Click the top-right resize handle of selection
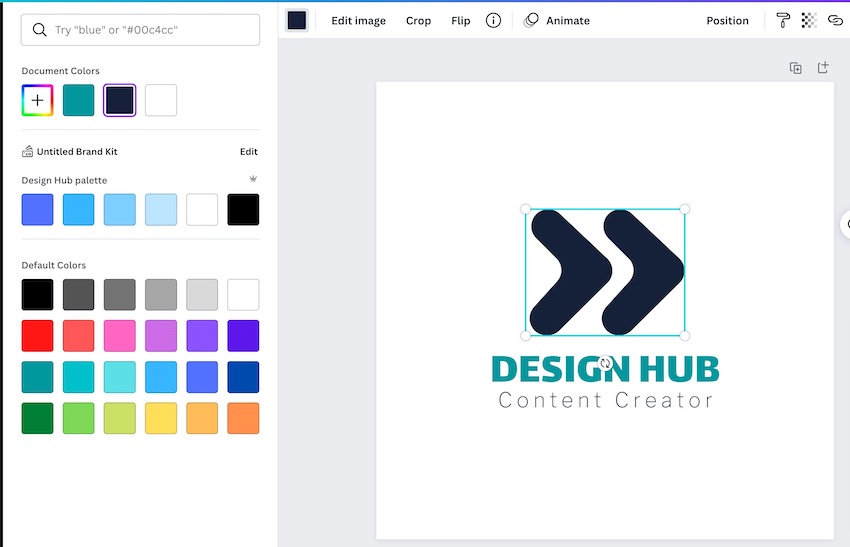Viewport: 850px width, 547px height. coord(685,209)
